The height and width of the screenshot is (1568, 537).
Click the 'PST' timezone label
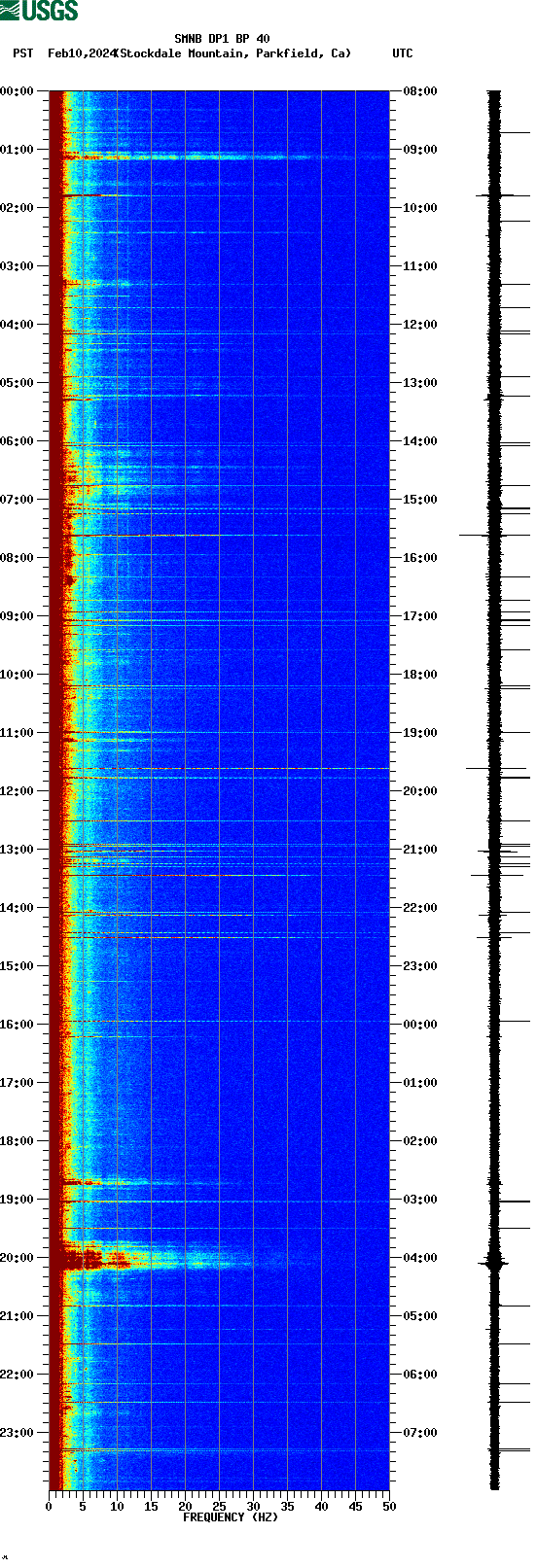23,53
